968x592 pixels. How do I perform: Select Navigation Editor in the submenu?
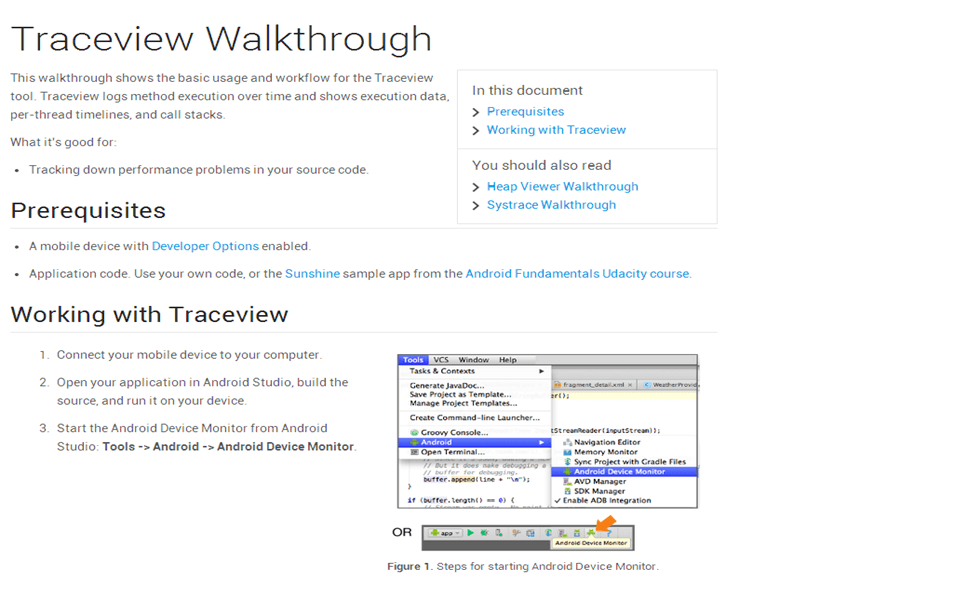tap(607, 442)
